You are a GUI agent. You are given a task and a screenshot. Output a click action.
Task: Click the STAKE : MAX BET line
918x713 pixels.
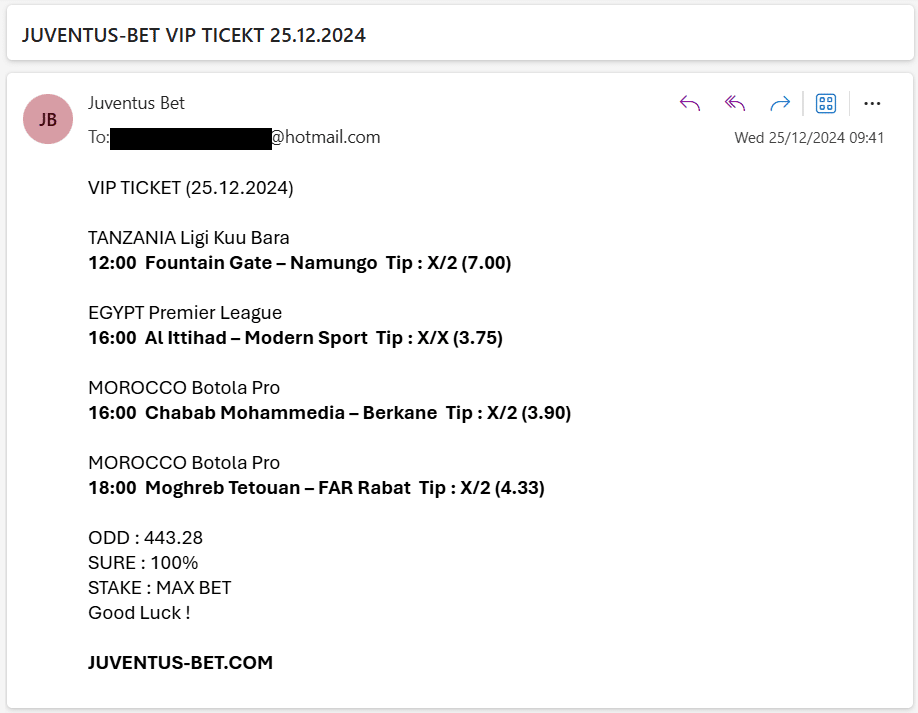(160, 588)
